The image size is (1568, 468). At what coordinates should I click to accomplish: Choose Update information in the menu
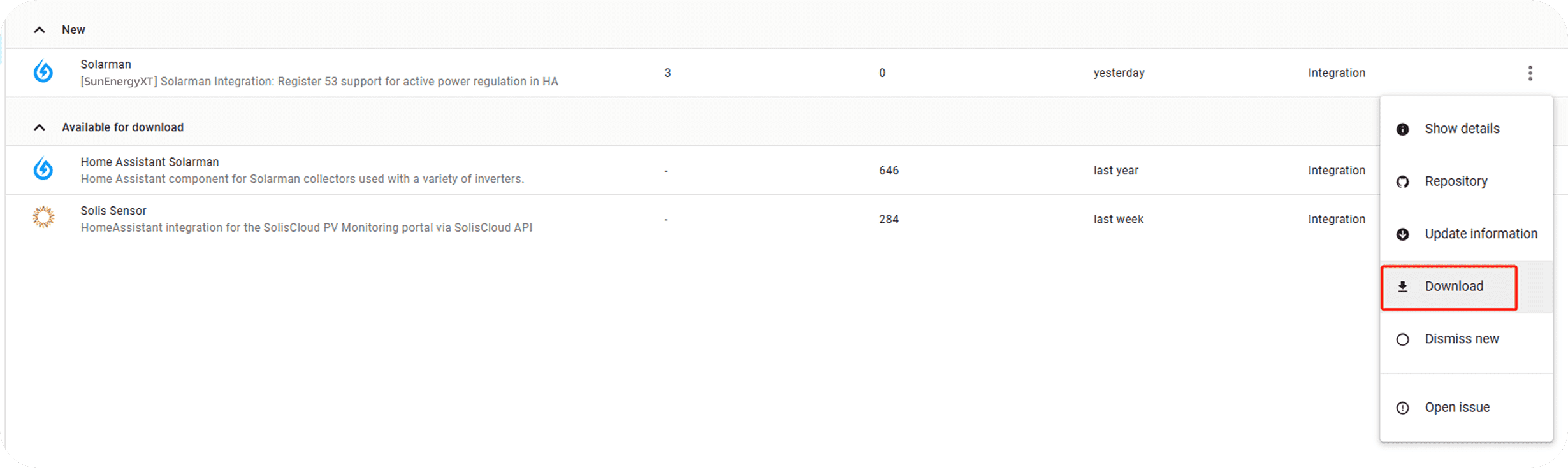tap(1481, 234)
